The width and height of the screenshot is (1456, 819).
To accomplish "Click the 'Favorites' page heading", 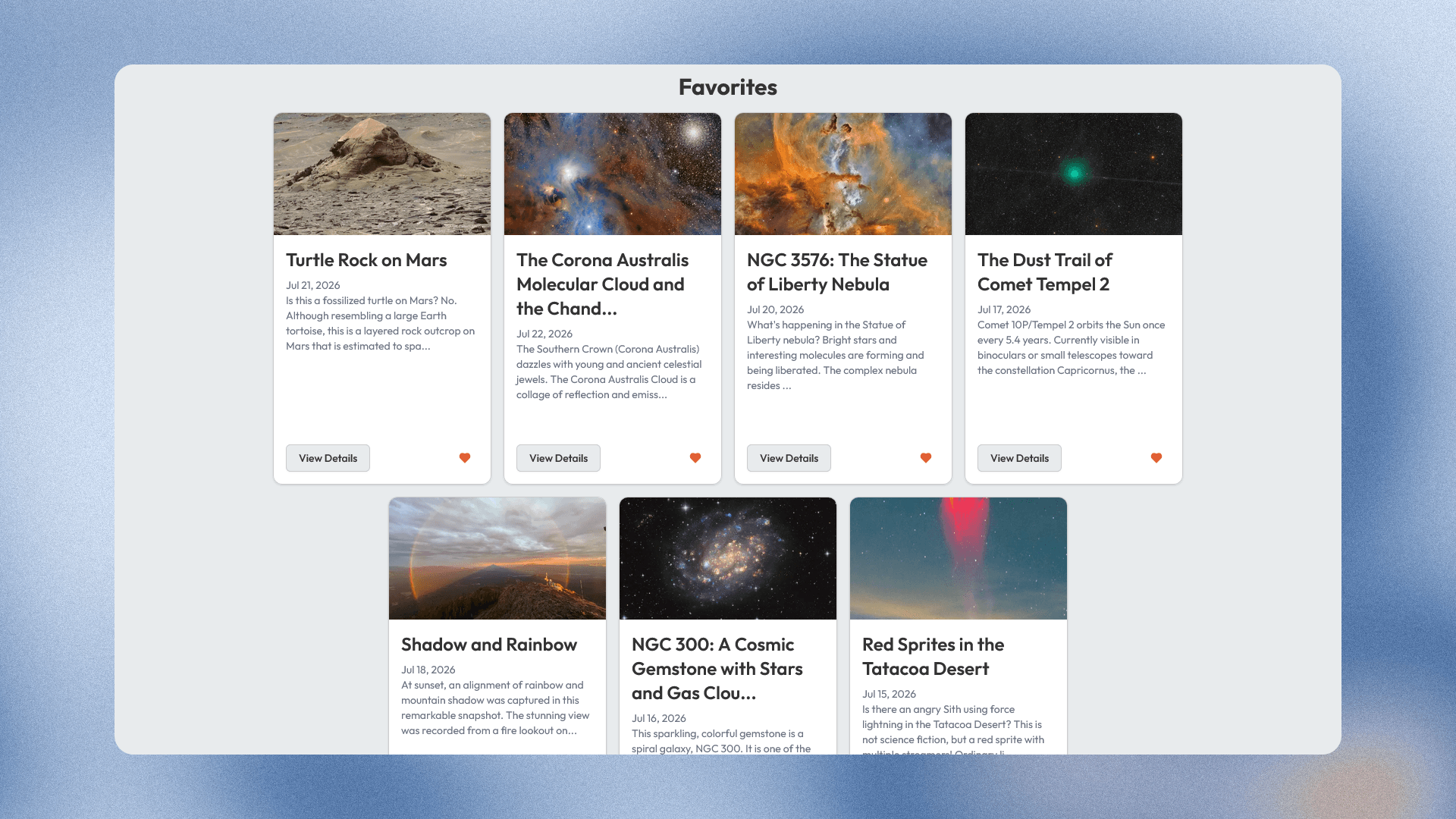I will point(728,87).
